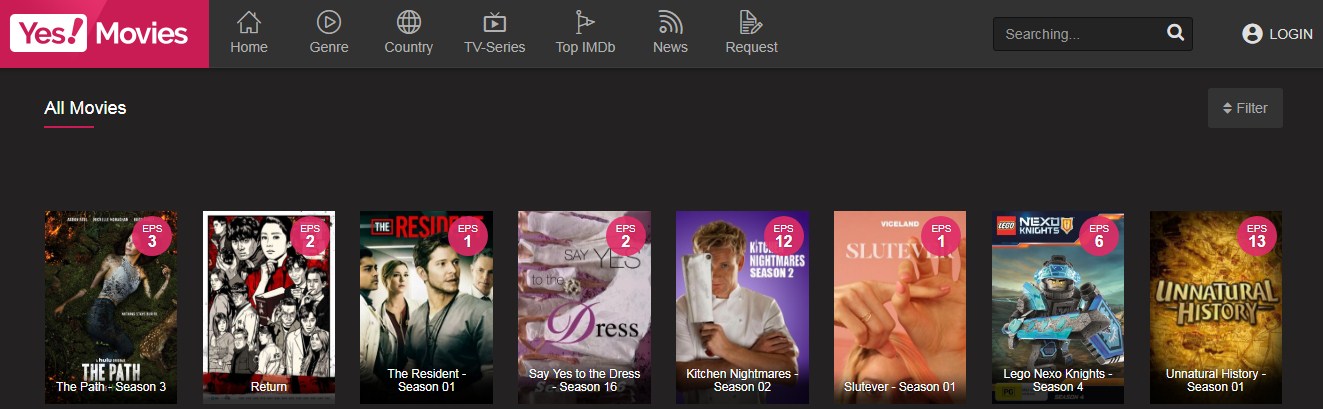Click the Request menu label
The width and height of the screenshot is (1323, 409).
pos(751,47)
